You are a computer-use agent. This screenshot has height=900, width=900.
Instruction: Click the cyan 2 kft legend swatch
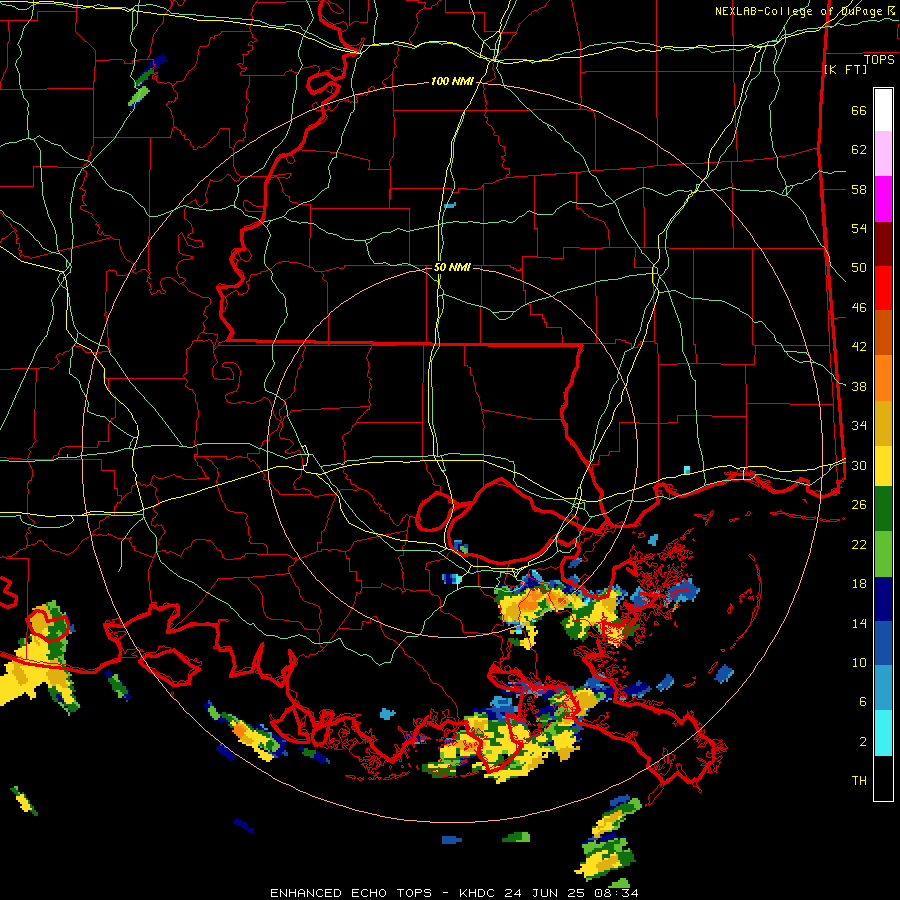883,733
